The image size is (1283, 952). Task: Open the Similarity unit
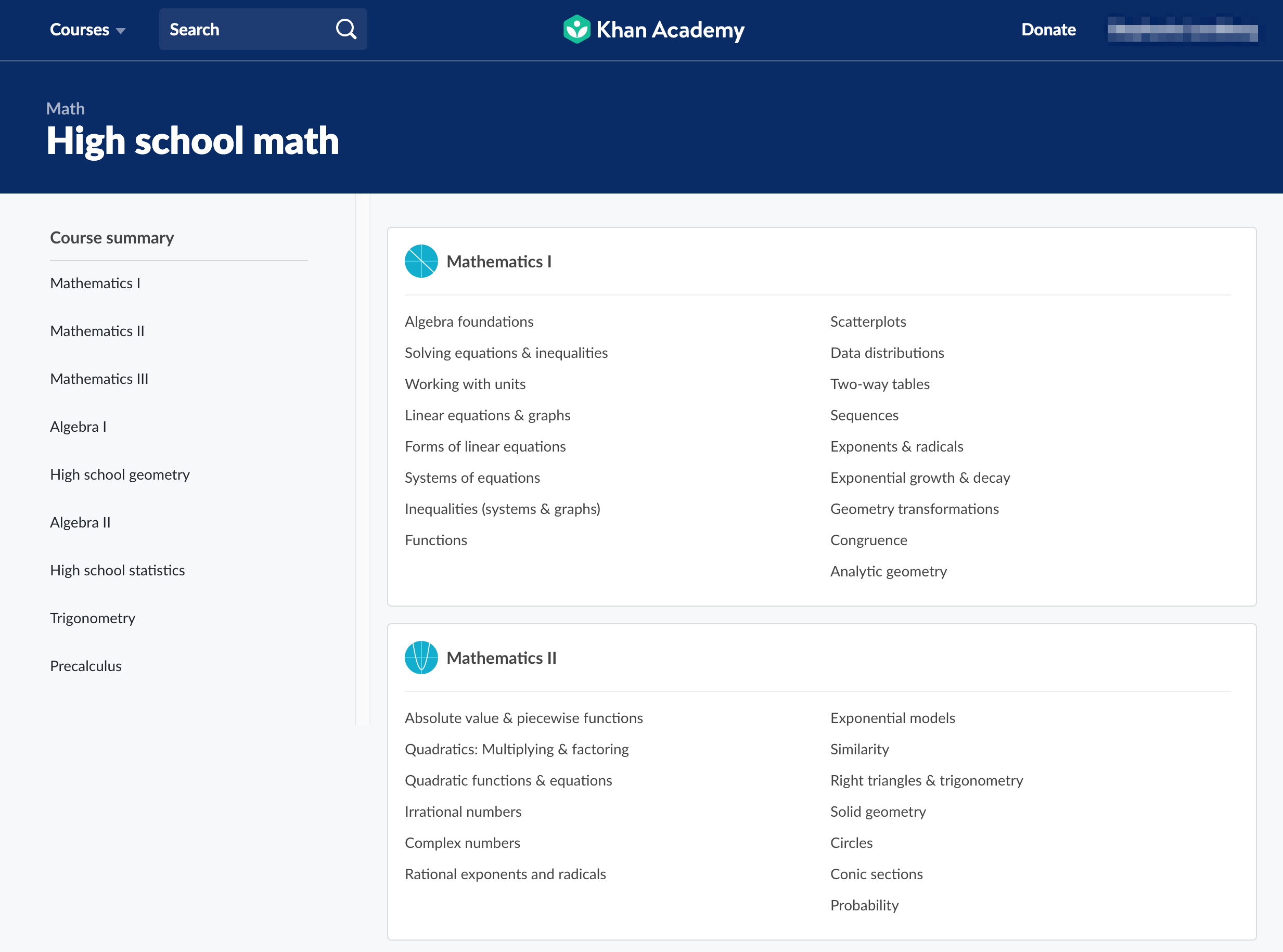pyautogui.click(x=859, y=749)
